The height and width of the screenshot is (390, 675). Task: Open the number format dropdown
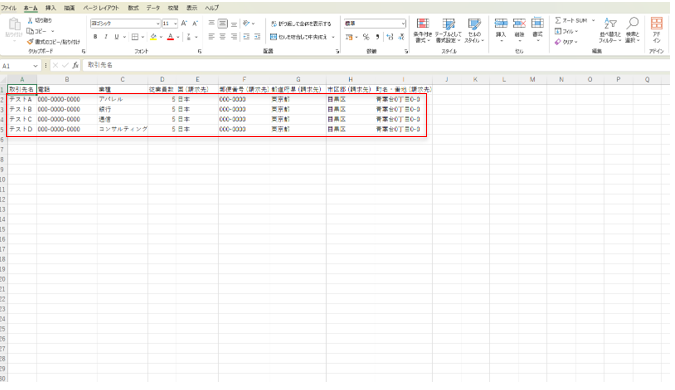pos(403,23)
